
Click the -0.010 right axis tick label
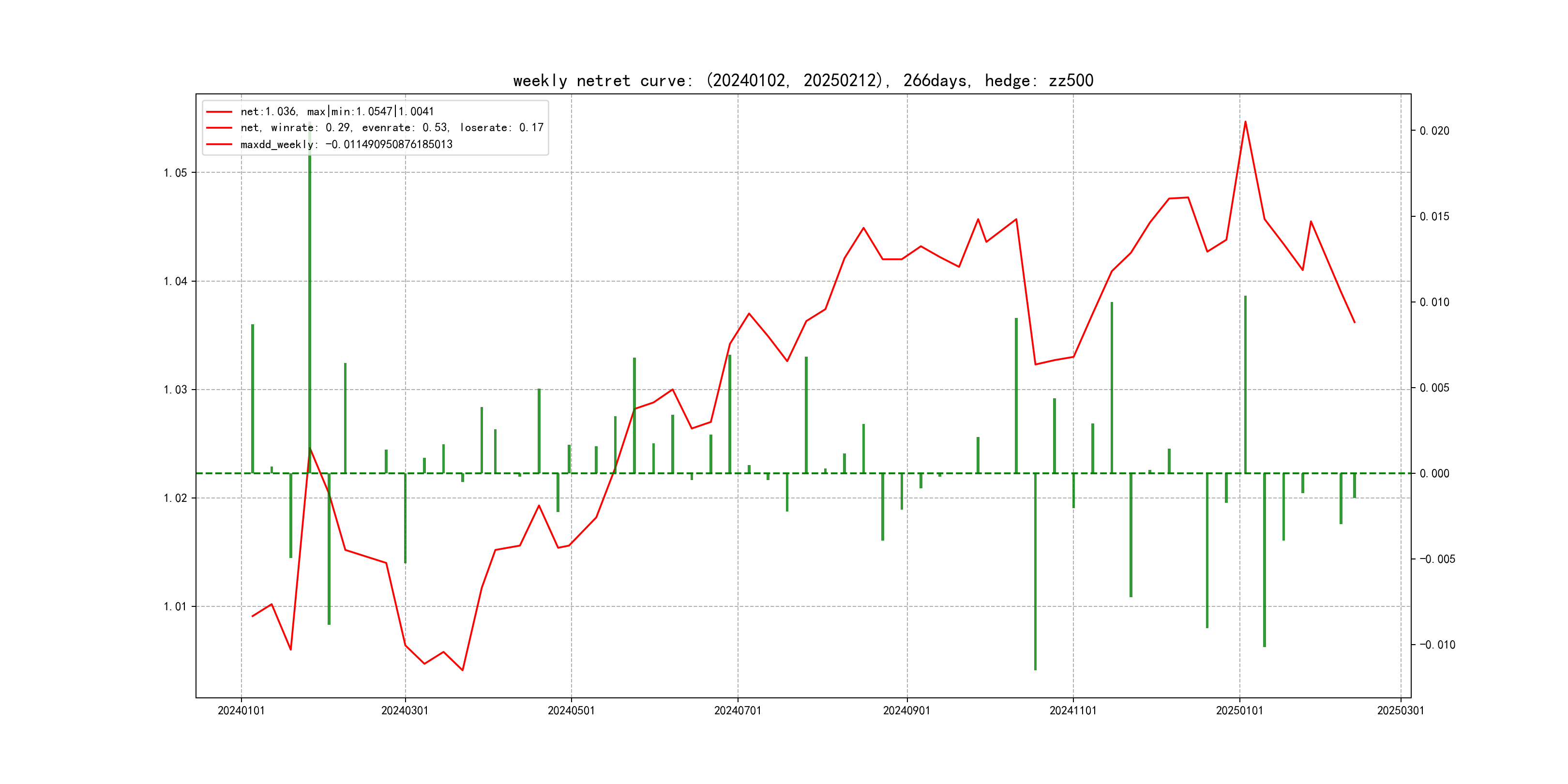[1437, 645]
